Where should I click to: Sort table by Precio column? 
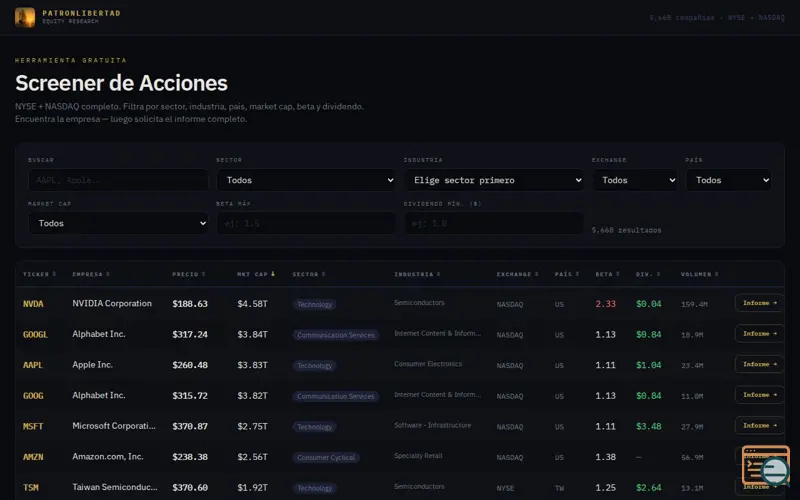click(189, 274)
